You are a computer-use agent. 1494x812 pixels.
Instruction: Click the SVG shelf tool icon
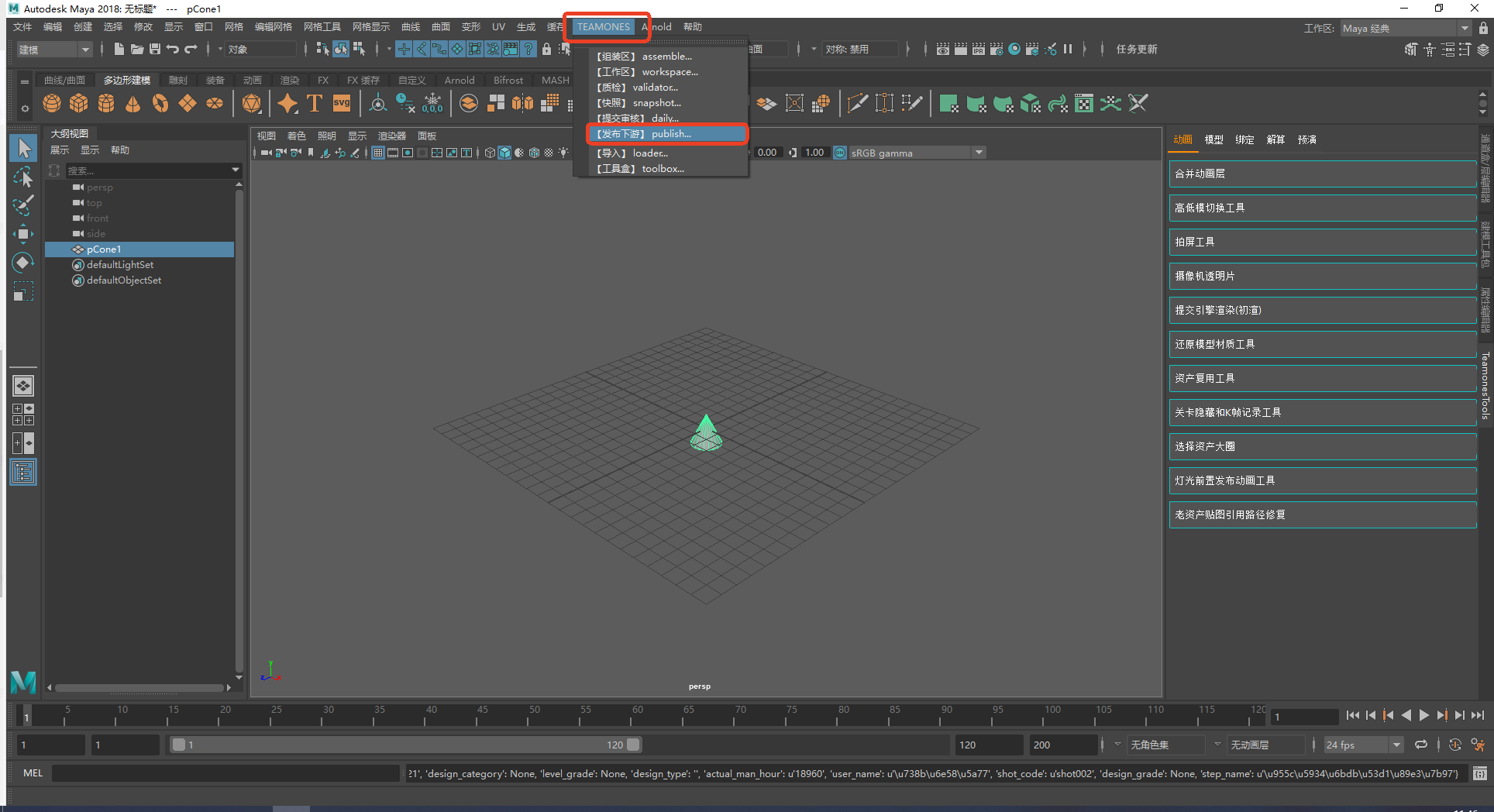pos(342,103)
